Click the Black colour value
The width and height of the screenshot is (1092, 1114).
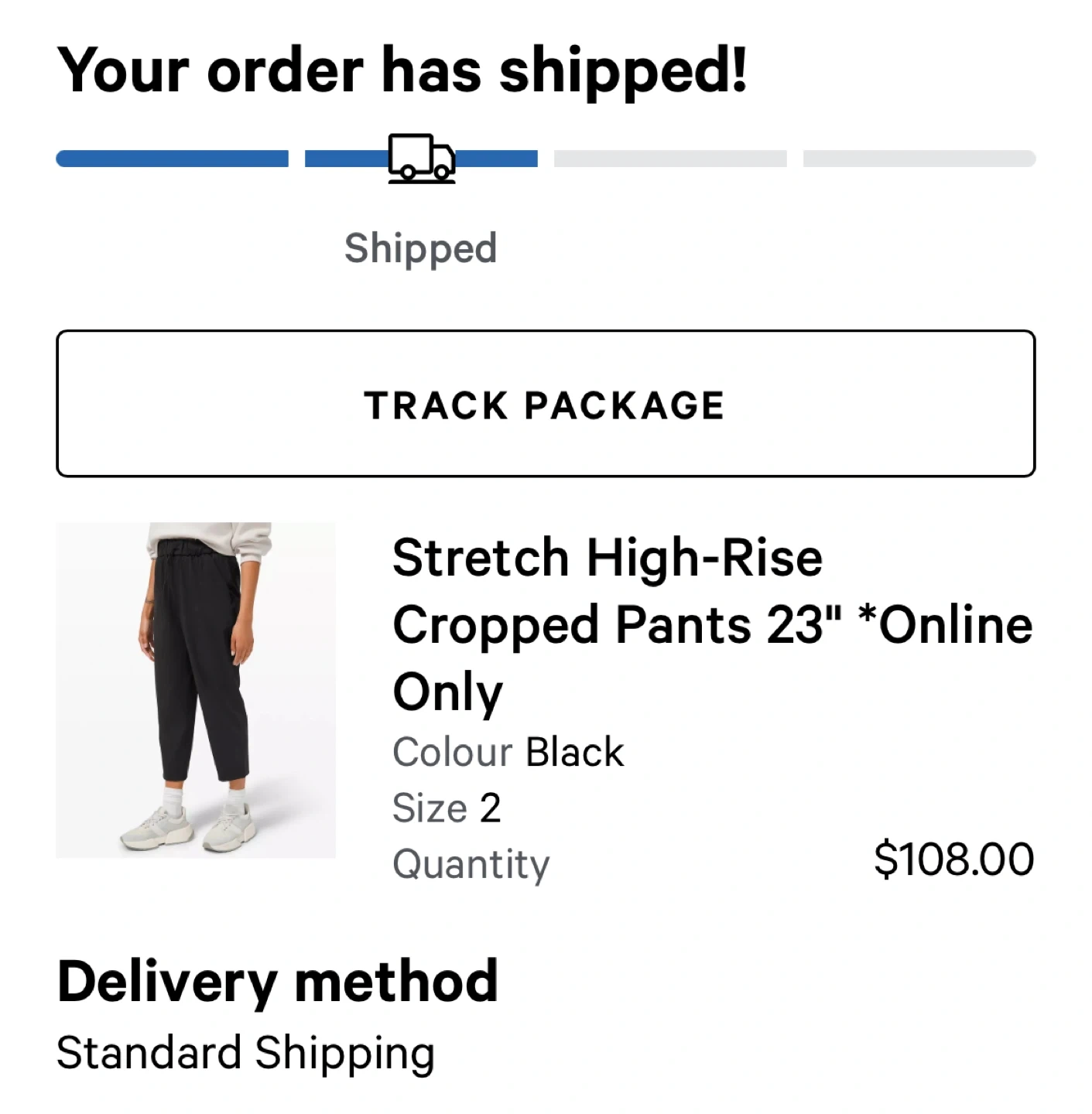(x=574, y=752)
